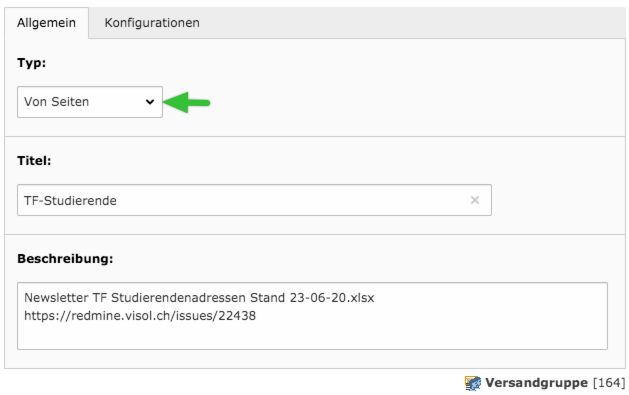This screenshot has width=629, height=395.
Task: Click empty tab bar area beside Konfigurationen
Action: (417, 23)
